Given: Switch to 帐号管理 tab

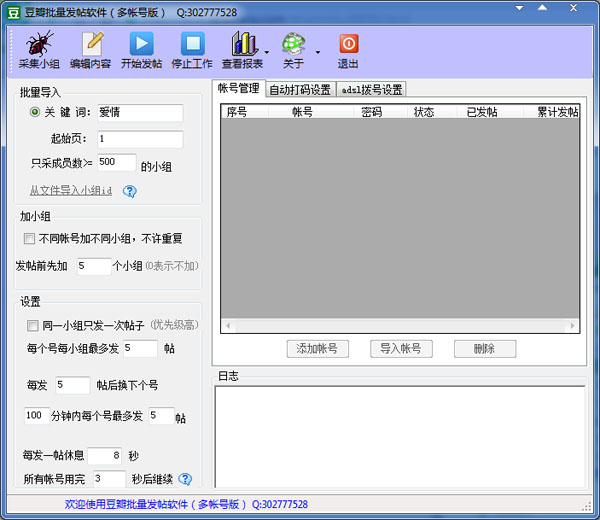Looking at the screenshot, I should pos(238,88).
